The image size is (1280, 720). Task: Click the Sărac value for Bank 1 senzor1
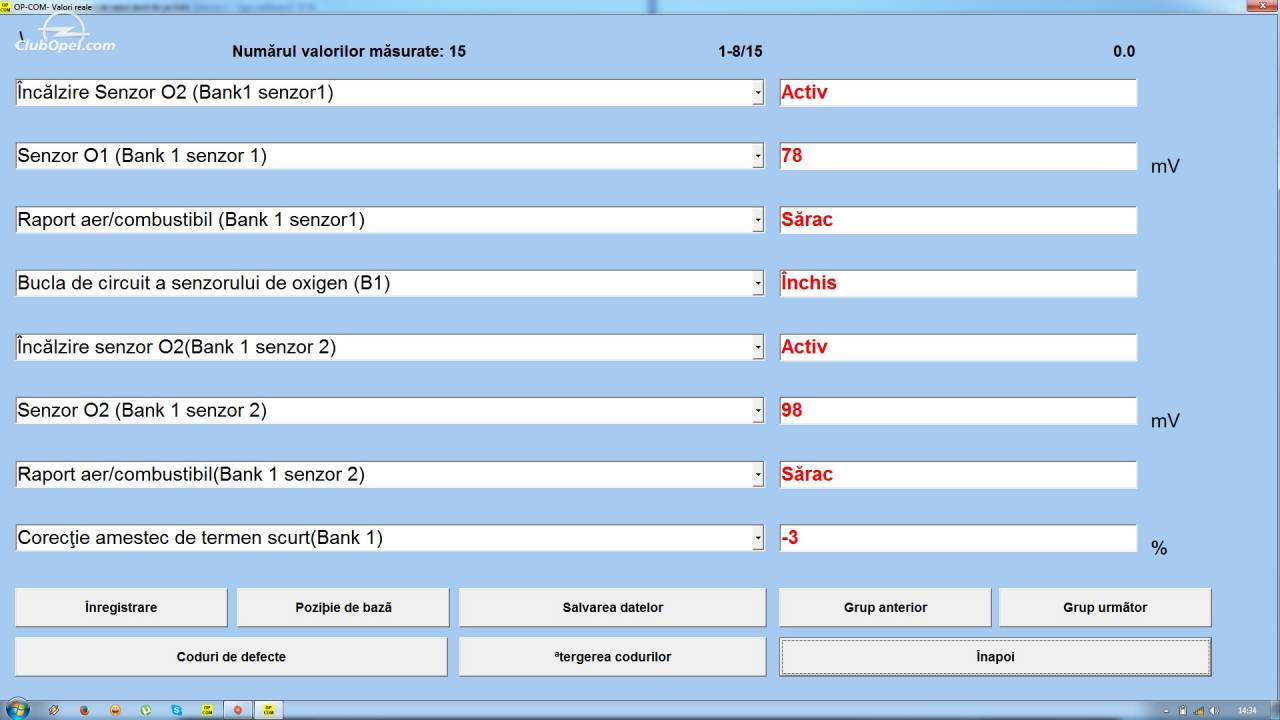[x=958, y=220]
